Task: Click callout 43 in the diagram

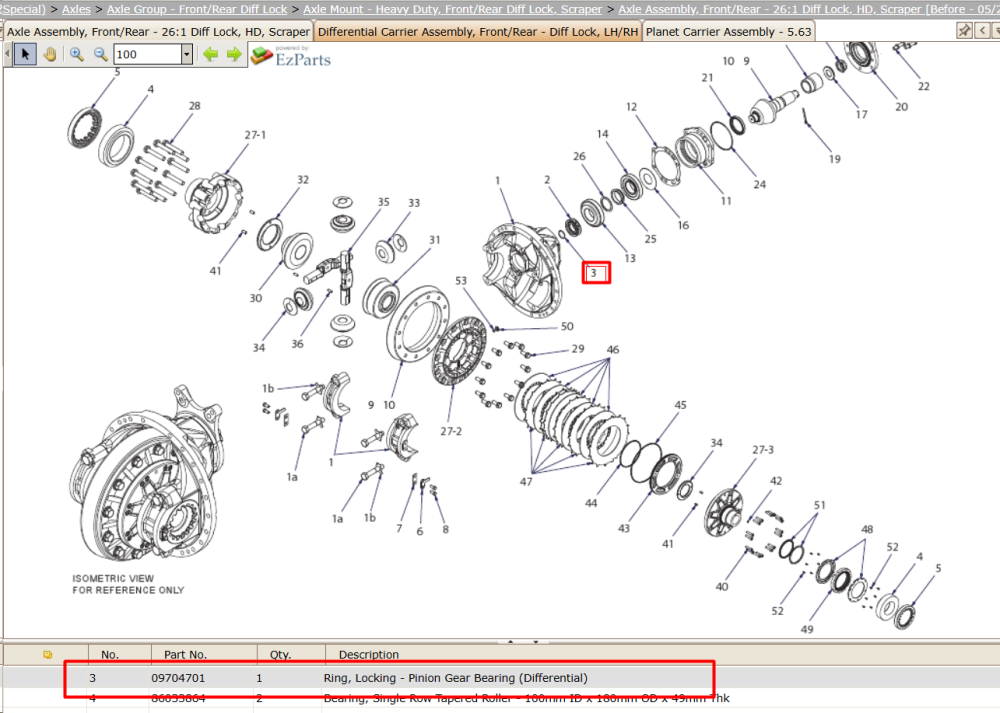Action: pos(624,528)
